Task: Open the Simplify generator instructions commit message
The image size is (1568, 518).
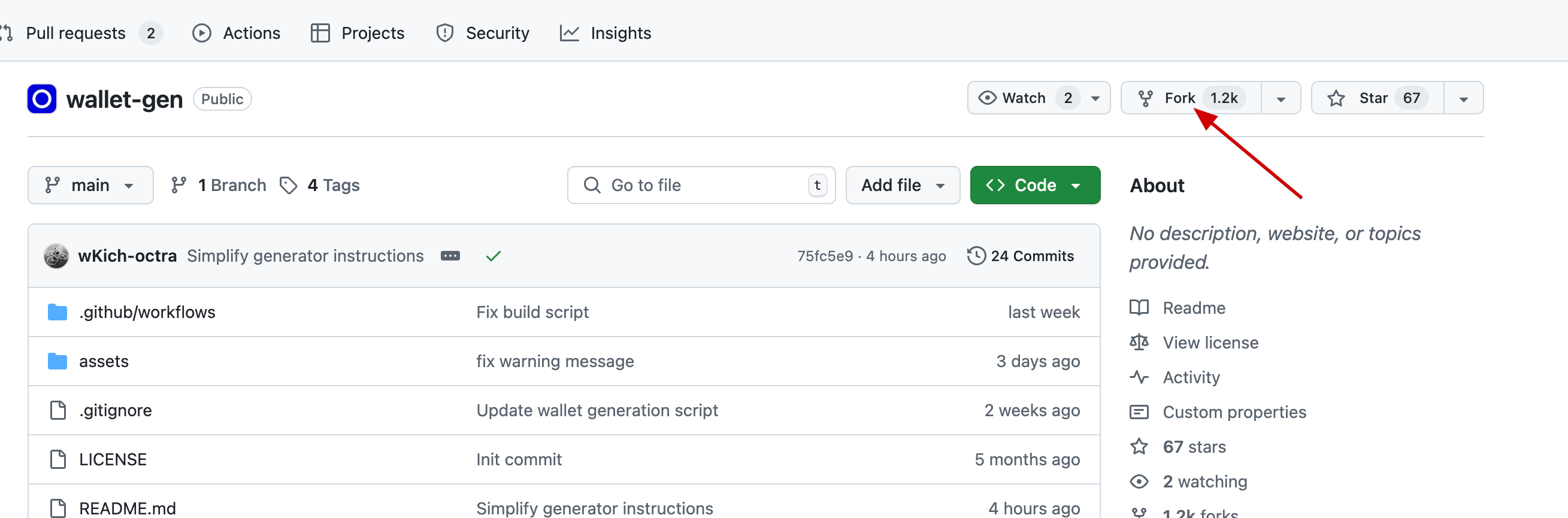Action: click(305, 256)
